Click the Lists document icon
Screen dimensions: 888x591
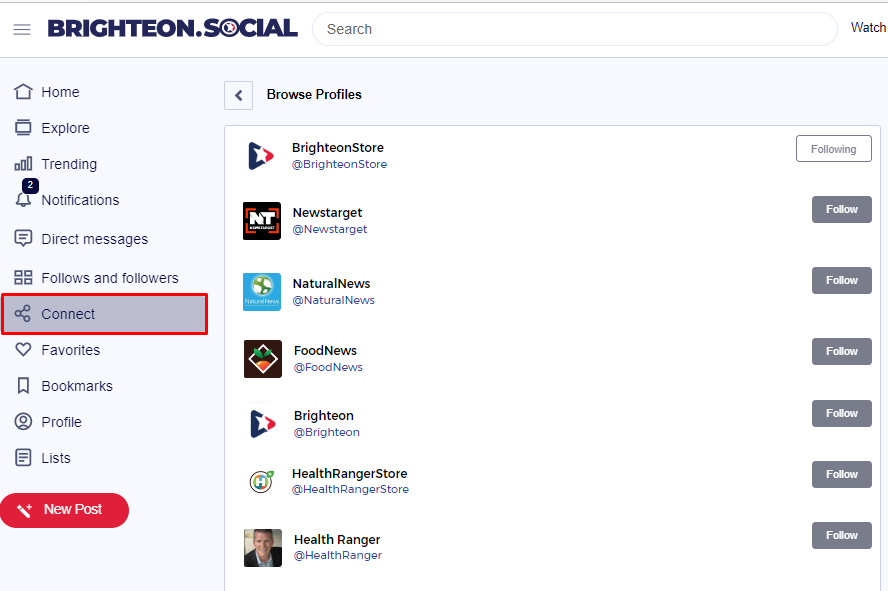[x=23, y=457]
